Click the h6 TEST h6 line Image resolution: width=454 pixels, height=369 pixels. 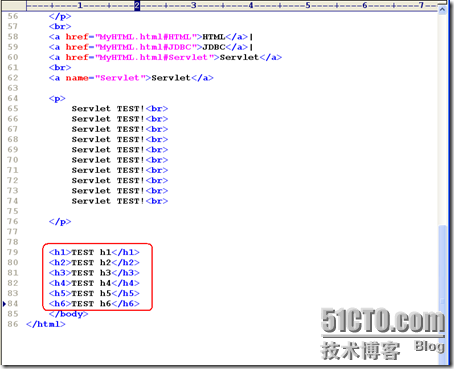(94, 304)
